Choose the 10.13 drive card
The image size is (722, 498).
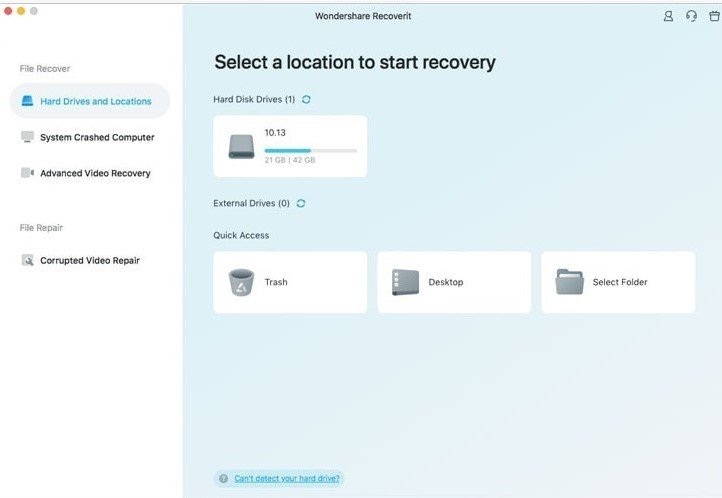290,146
